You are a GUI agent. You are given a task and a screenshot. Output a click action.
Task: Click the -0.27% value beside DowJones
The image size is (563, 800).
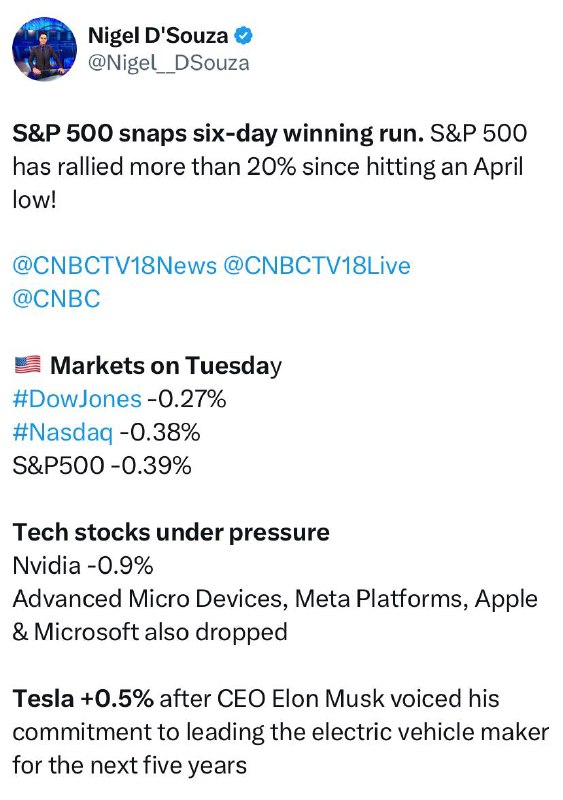[x=187, y=399]
